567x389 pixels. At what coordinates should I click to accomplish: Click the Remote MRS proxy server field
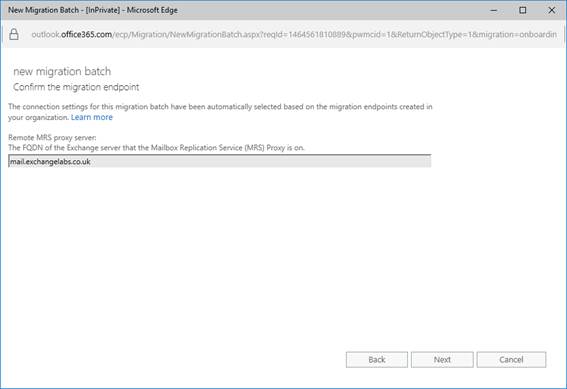219,161
